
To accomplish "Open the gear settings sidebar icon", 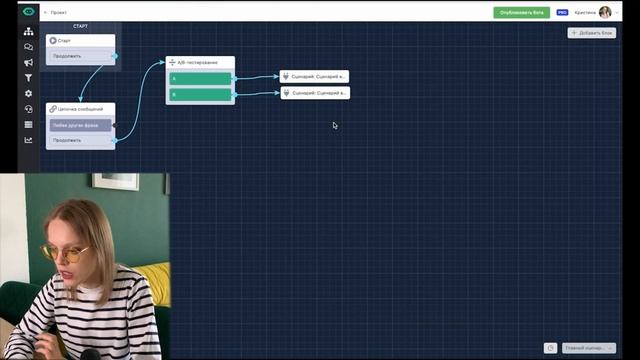I will [29, 93].
